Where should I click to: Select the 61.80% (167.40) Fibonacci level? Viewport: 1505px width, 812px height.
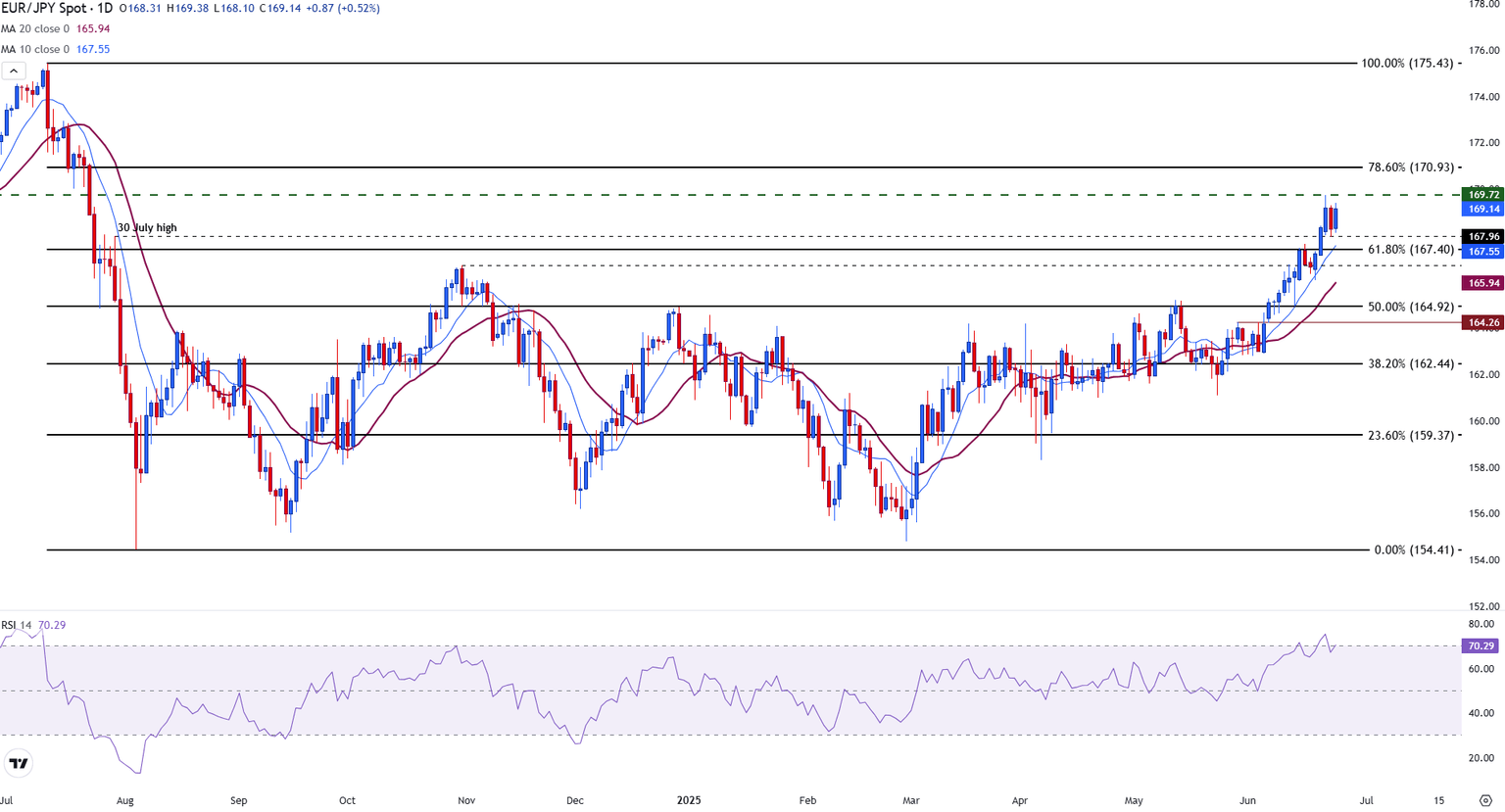1411,250
